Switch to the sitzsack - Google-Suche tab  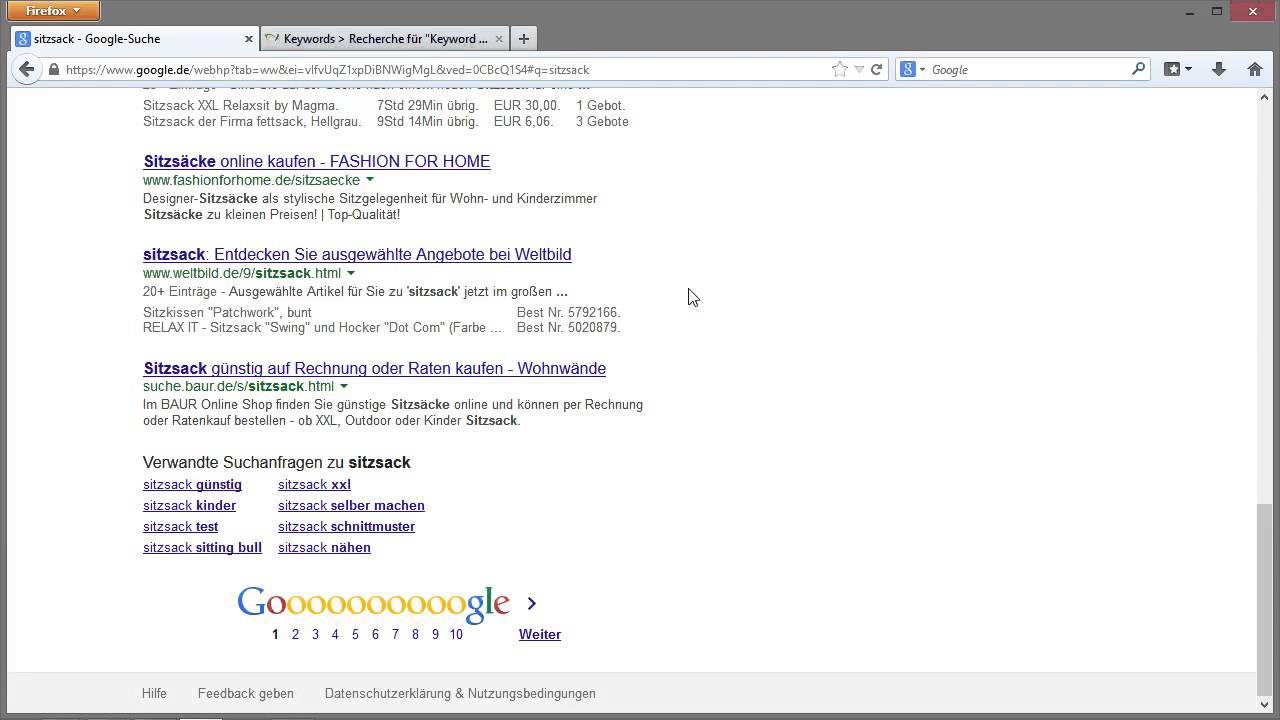pyautogui.click(x=135, y=39)
